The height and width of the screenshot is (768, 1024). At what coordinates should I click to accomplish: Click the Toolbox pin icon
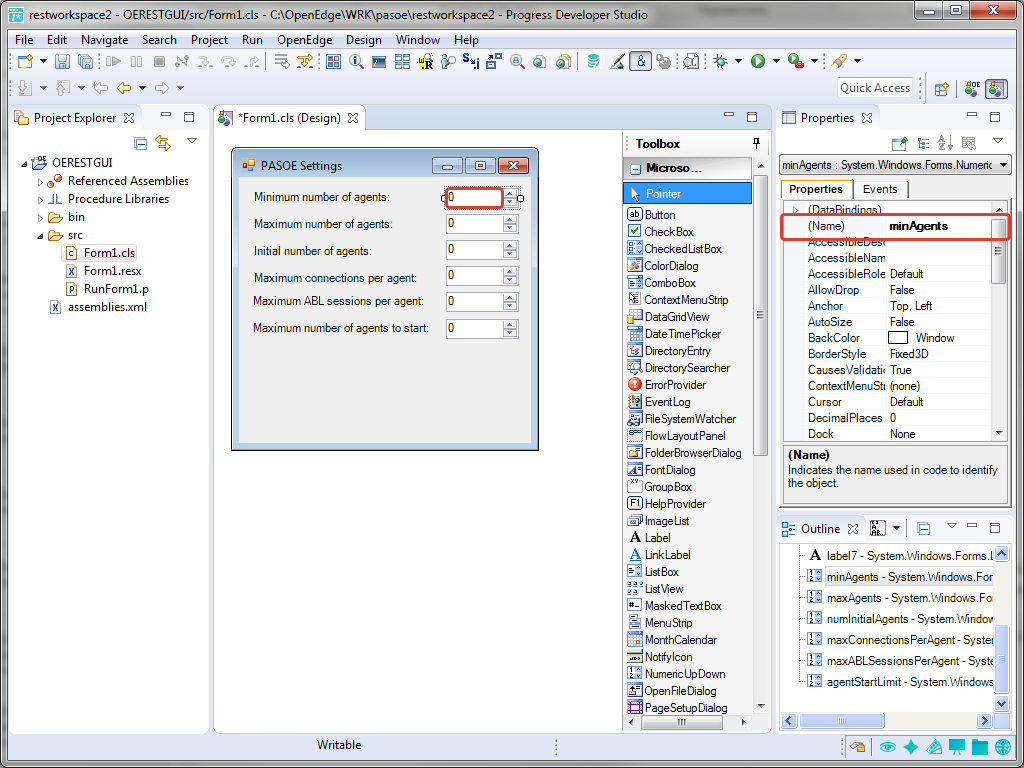(756, 143)
